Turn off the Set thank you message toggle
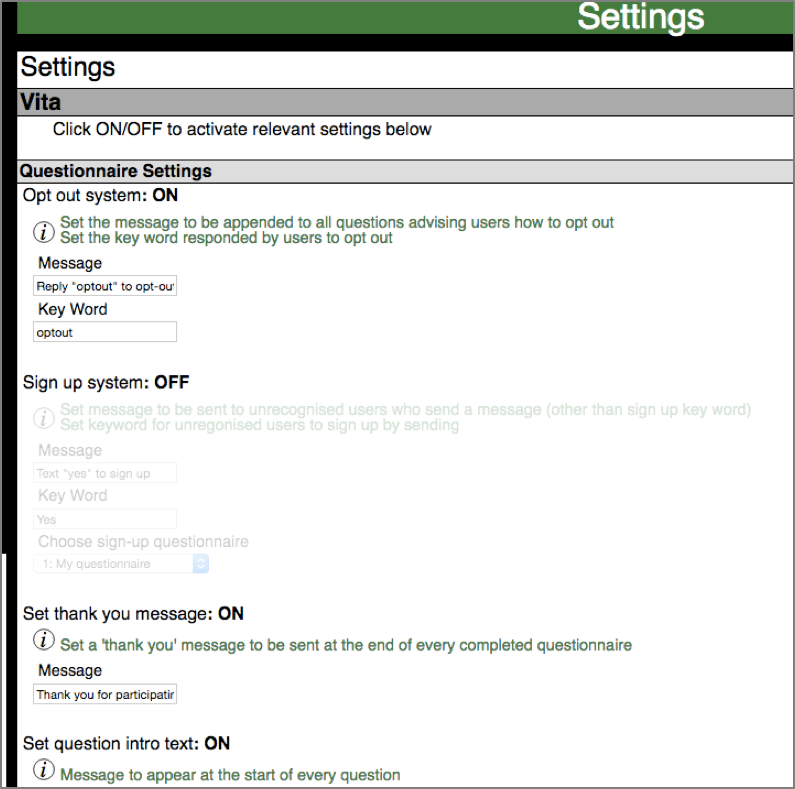This screenshot has height=789, width=795. [230, 613]
